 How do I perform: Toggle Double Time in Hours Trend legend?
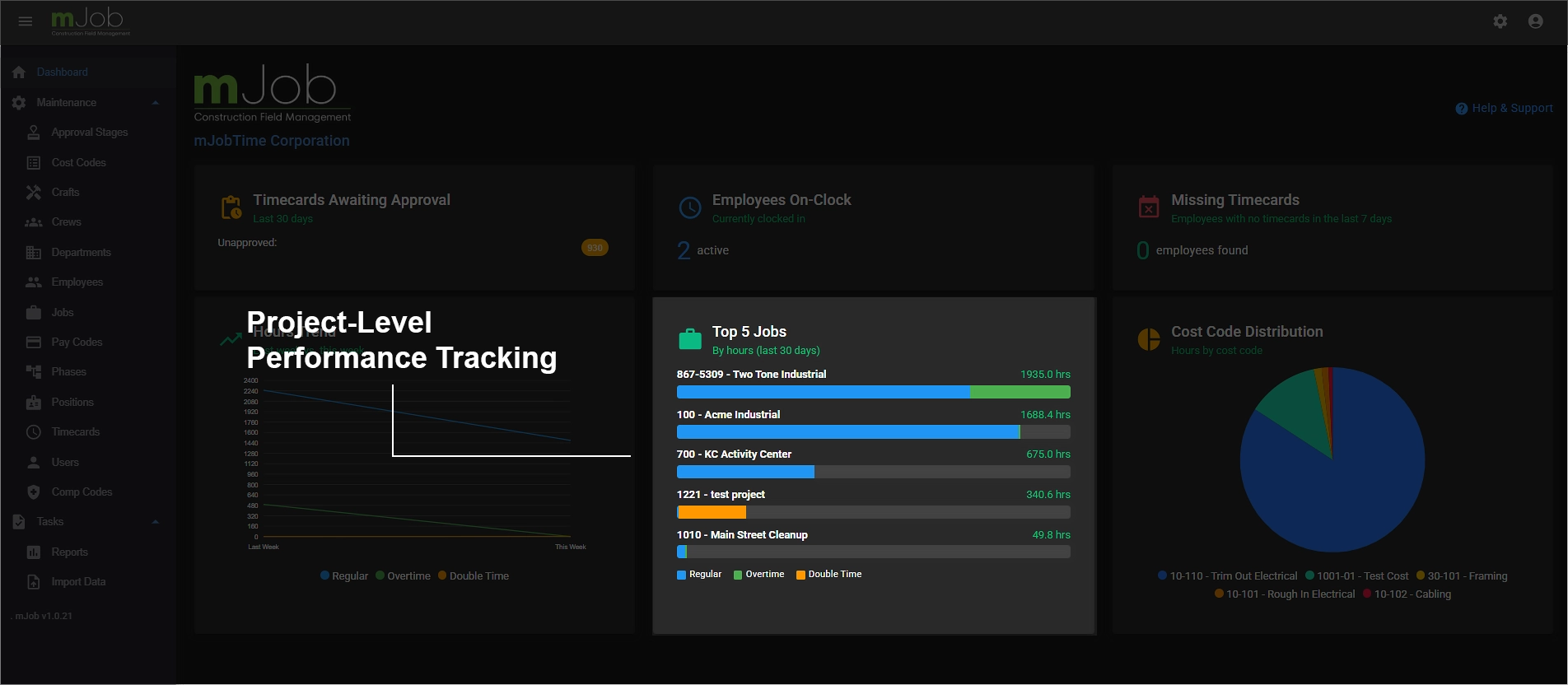click(474, 576)
